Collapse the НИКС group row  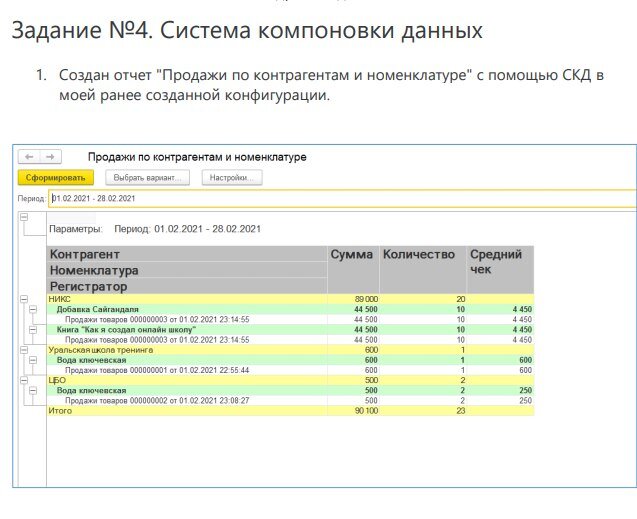point(24,299)
